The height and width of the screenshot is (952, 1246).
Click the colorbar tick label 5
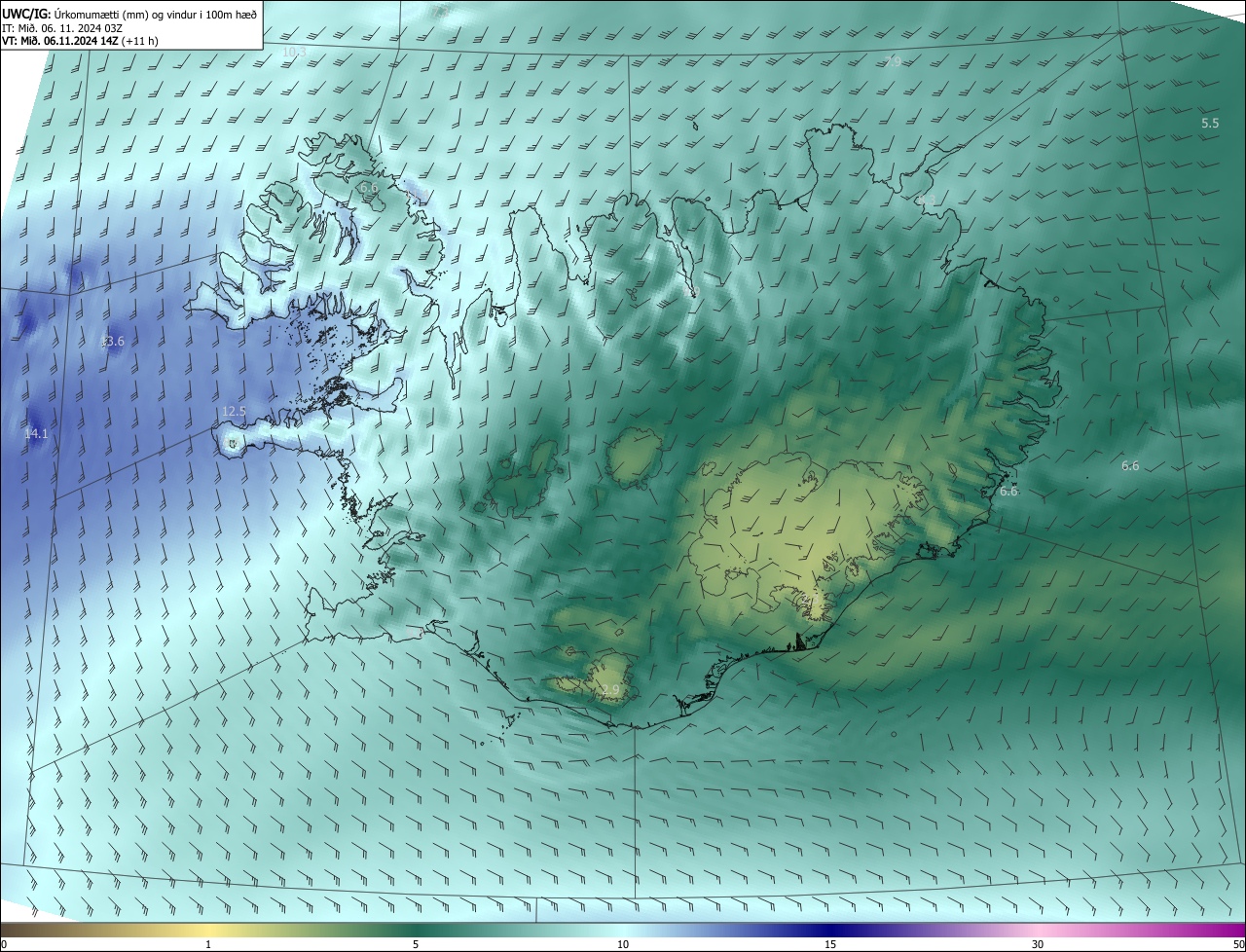point(416,945)
